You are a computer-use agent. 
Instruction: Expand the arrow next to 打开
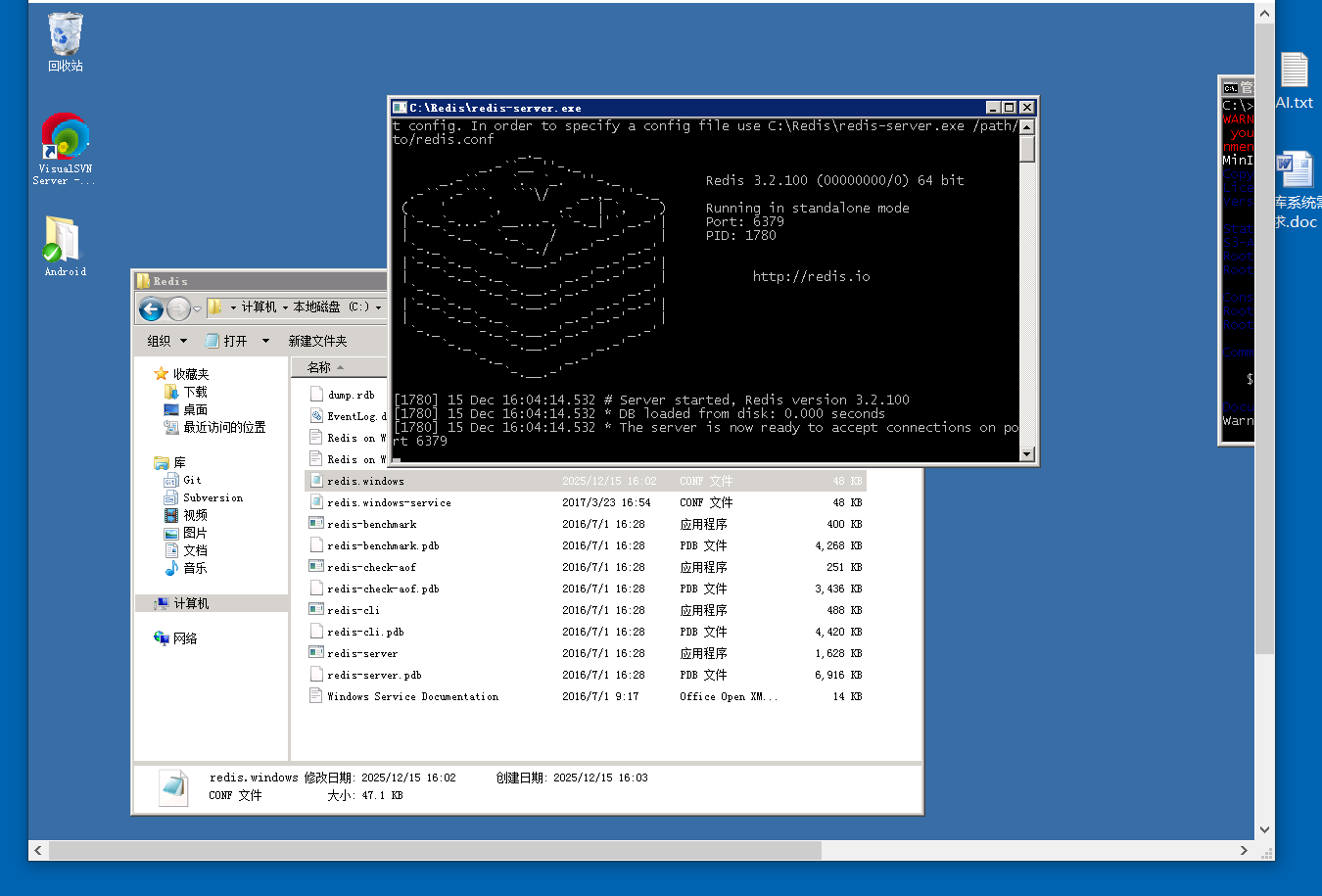(265, 341)
